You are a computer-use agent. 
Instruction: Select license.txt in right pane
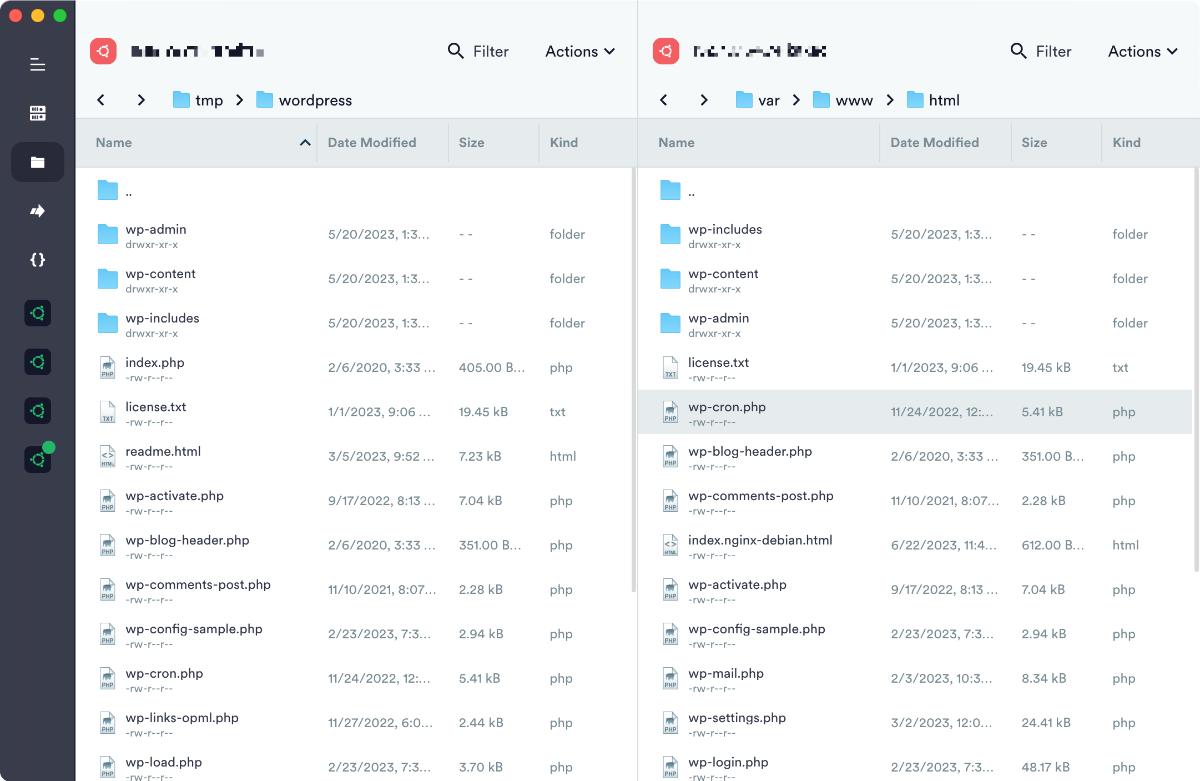click(915, 367)
